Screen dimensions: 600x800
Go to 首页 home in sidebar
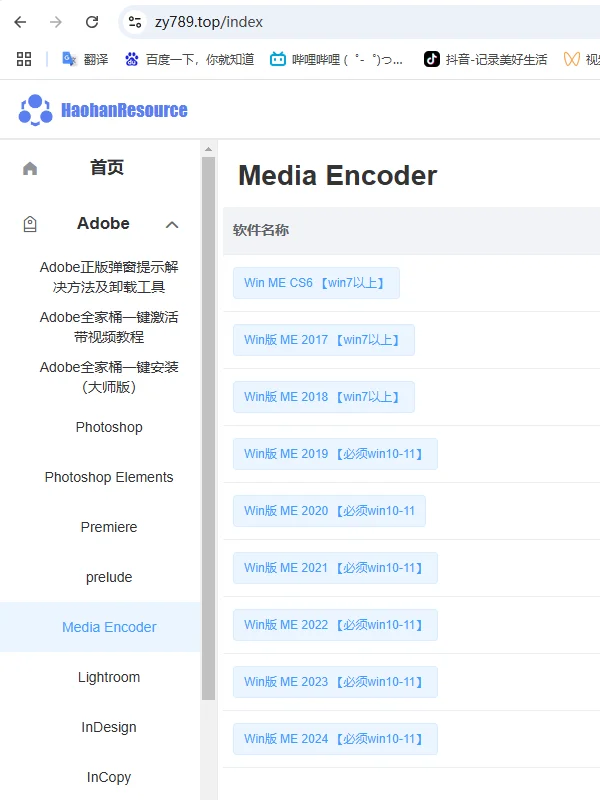(107, 168)
